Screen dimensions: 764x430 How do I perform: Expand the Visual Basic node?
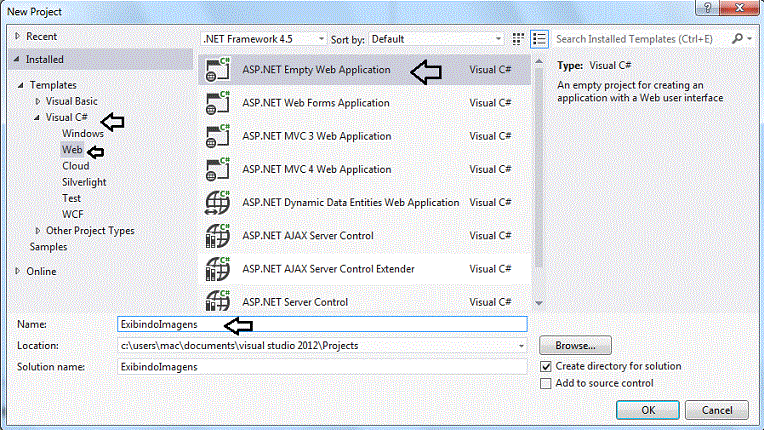click(38, 101)
